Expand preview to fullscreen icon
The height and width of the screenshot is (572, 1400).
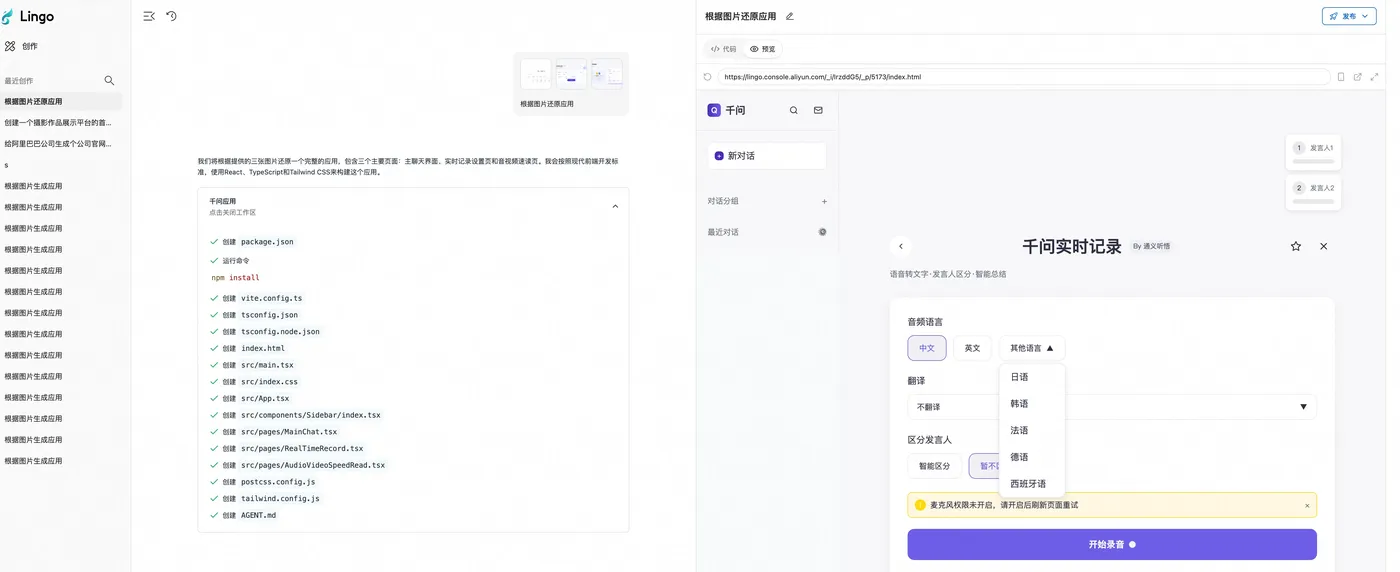click(1374, 76)
